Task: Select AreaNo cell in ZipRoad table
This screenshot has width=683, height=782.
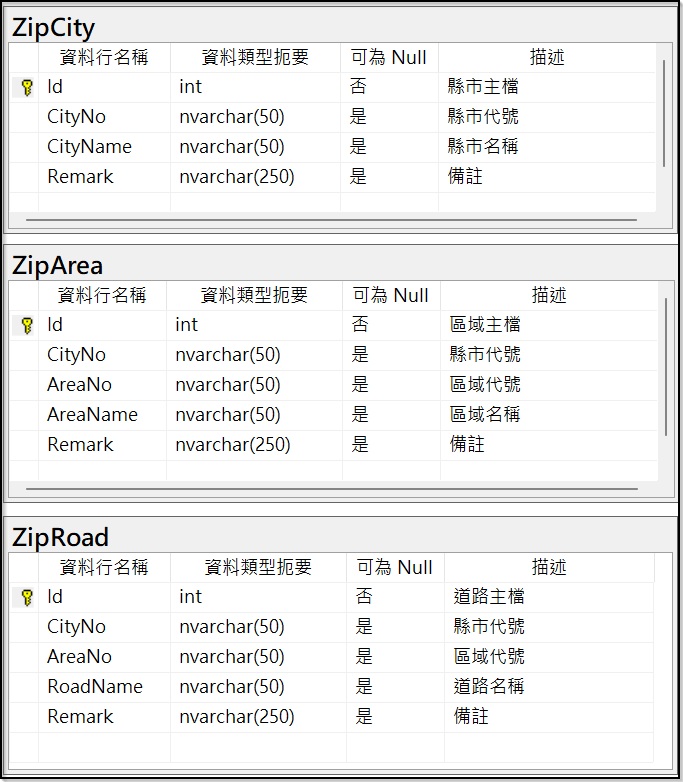Action: click(104, 657)
